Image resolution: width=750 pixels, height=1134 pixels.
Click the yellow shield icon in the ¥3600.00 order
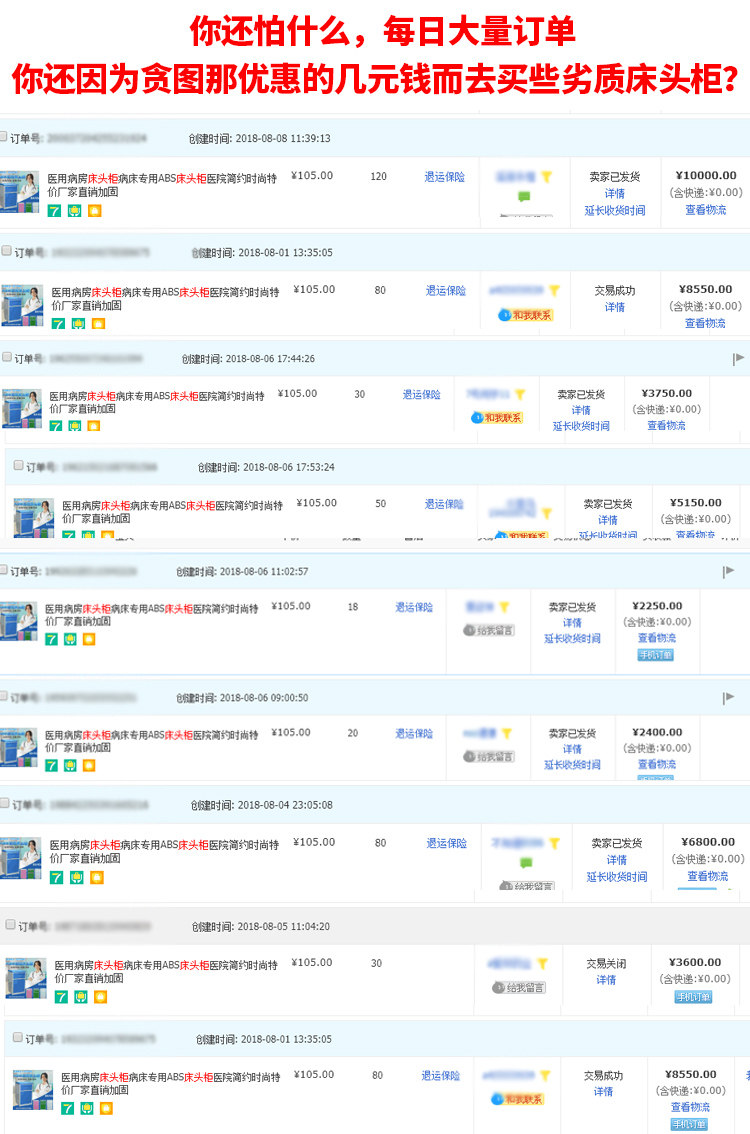[81, 997]
